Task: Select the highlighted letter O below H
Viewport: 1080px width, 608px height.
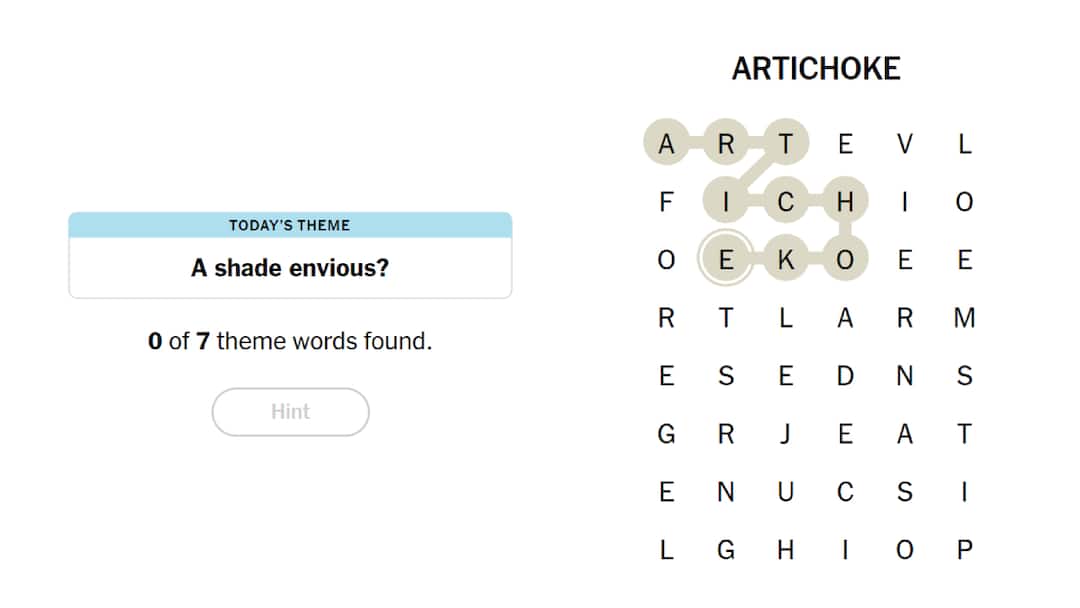Action: click(846, 259)
